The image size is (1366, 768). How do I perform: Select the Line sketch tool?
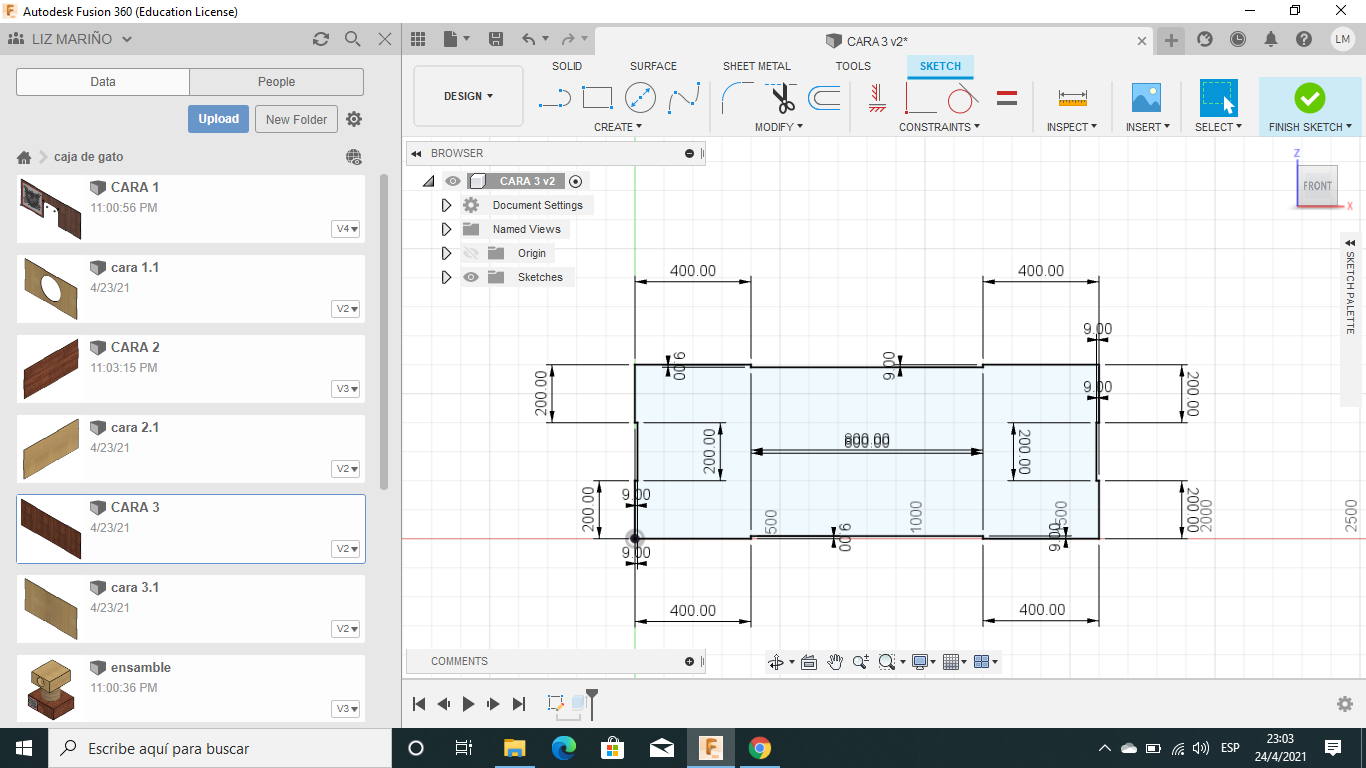point(554,98)
